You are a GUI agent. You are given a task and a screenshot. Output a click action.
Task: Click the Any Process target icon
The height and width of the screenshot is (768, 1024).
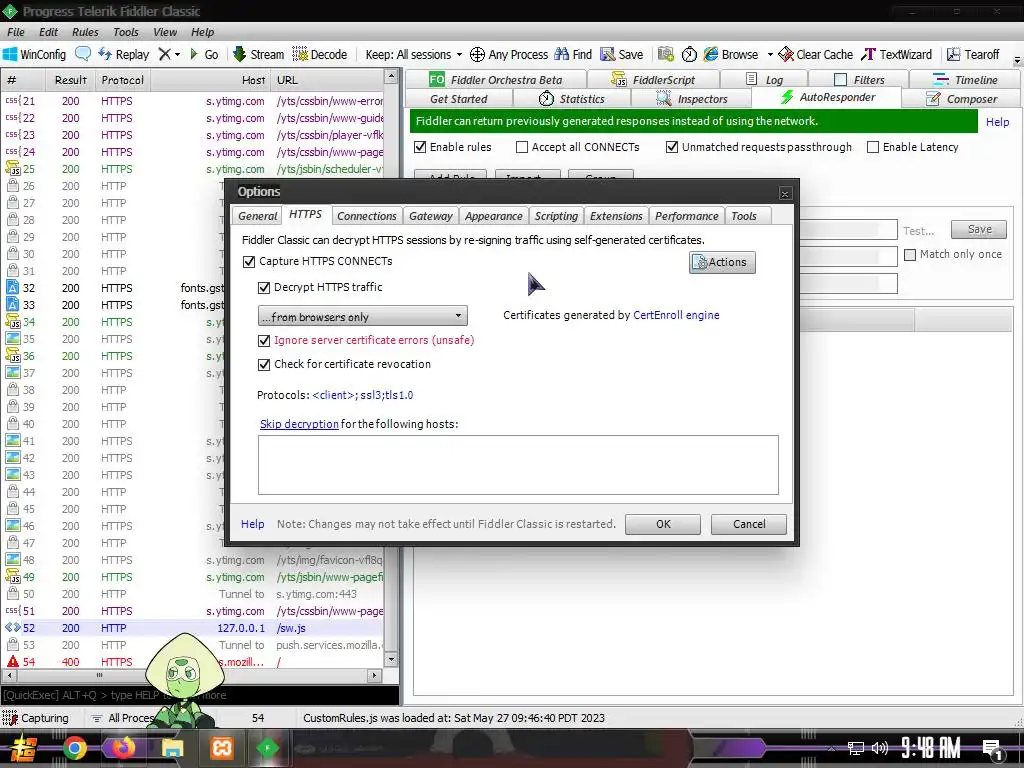point(477,54)
